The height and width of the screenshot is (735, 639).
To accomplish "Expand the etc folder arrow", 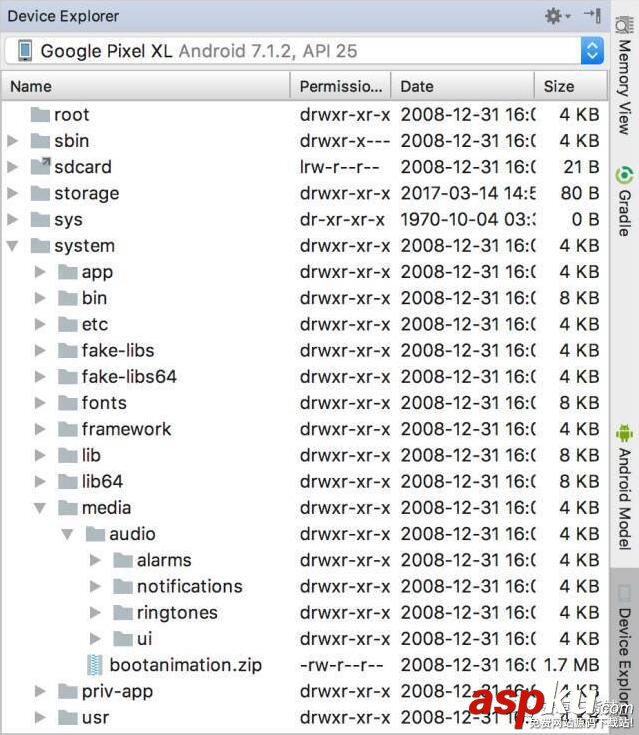I will (x=40, y=324).
